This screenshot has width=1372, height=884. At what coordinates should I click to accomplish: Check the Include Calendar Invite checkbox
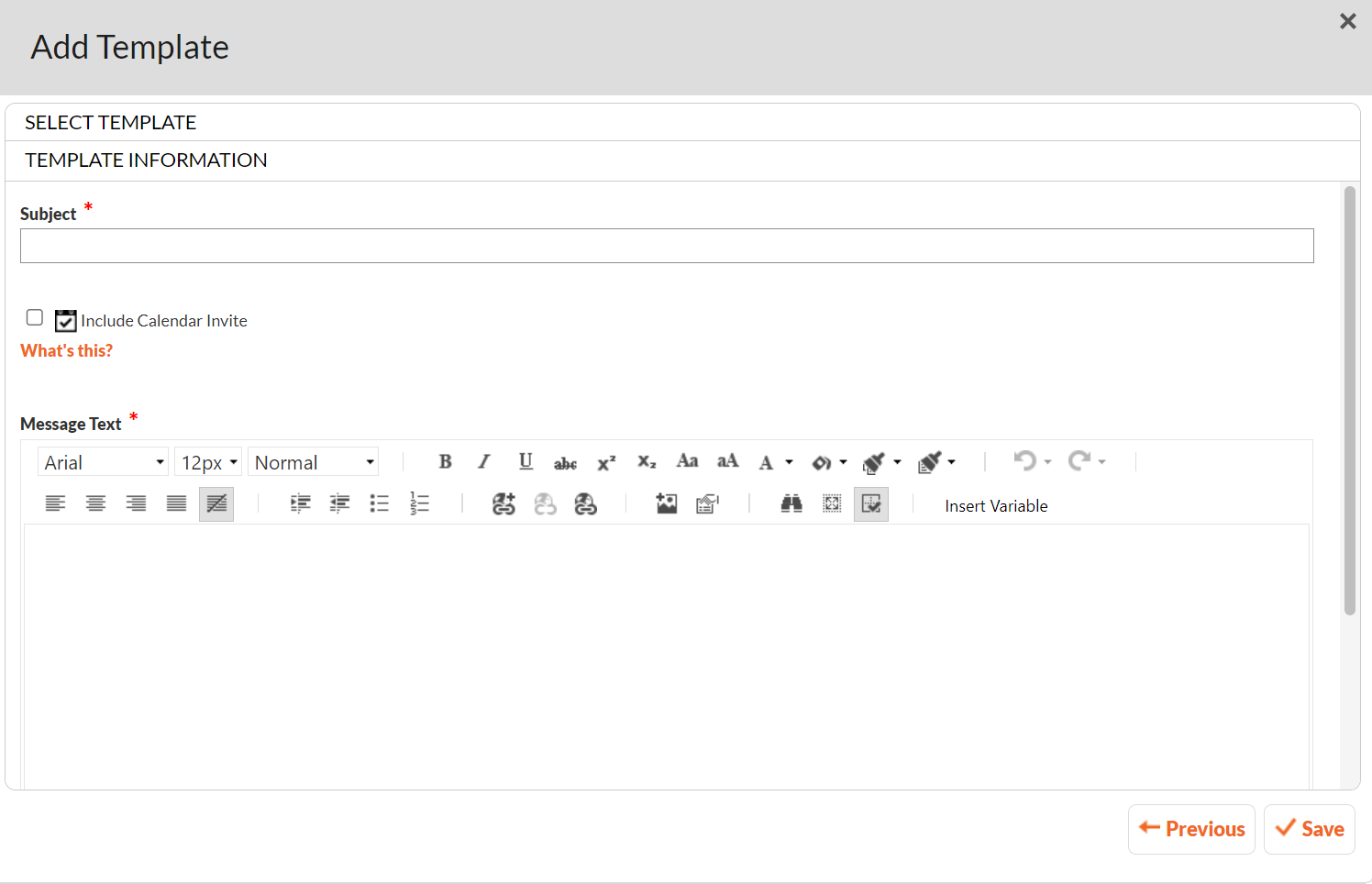[x=35, y=317]
